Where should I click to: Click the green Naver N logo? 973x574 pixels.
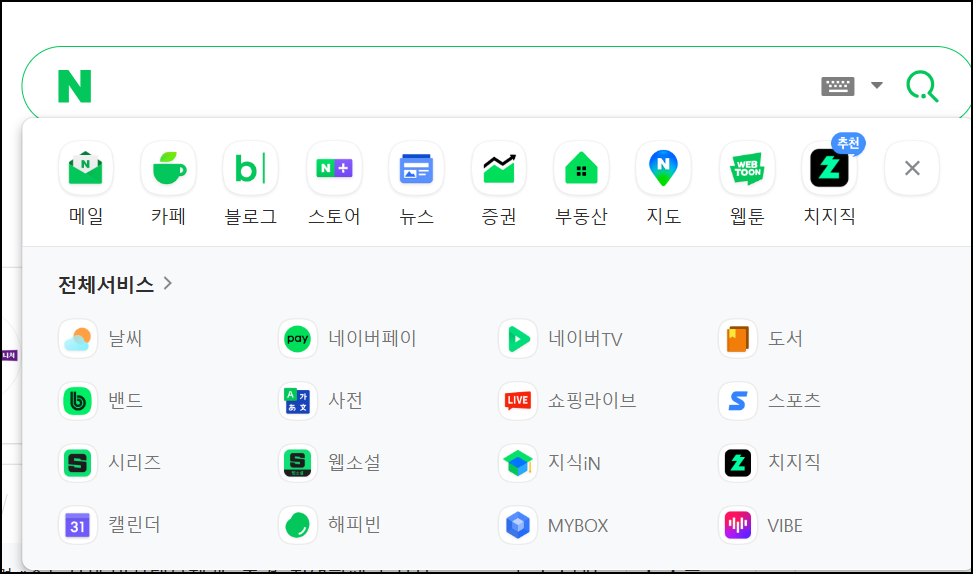(x=74, y=86)
